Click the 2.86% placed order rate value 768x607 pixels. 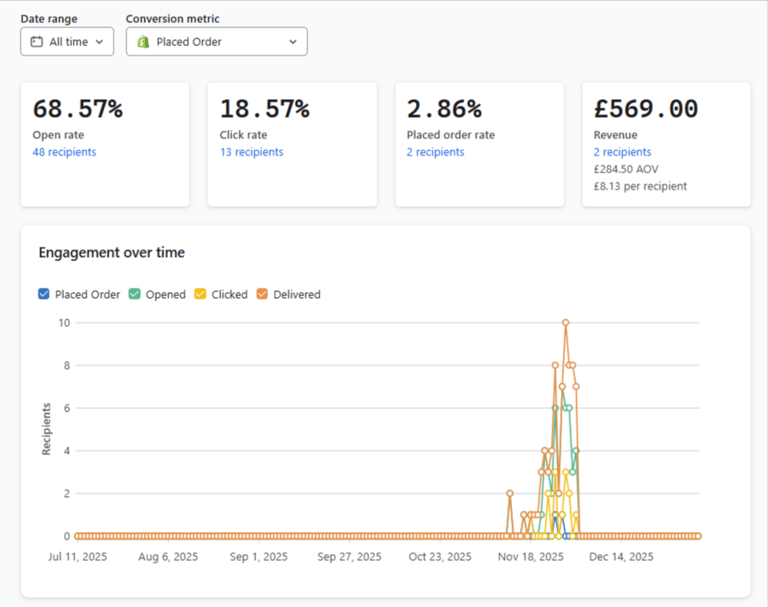tap(444, 109)
